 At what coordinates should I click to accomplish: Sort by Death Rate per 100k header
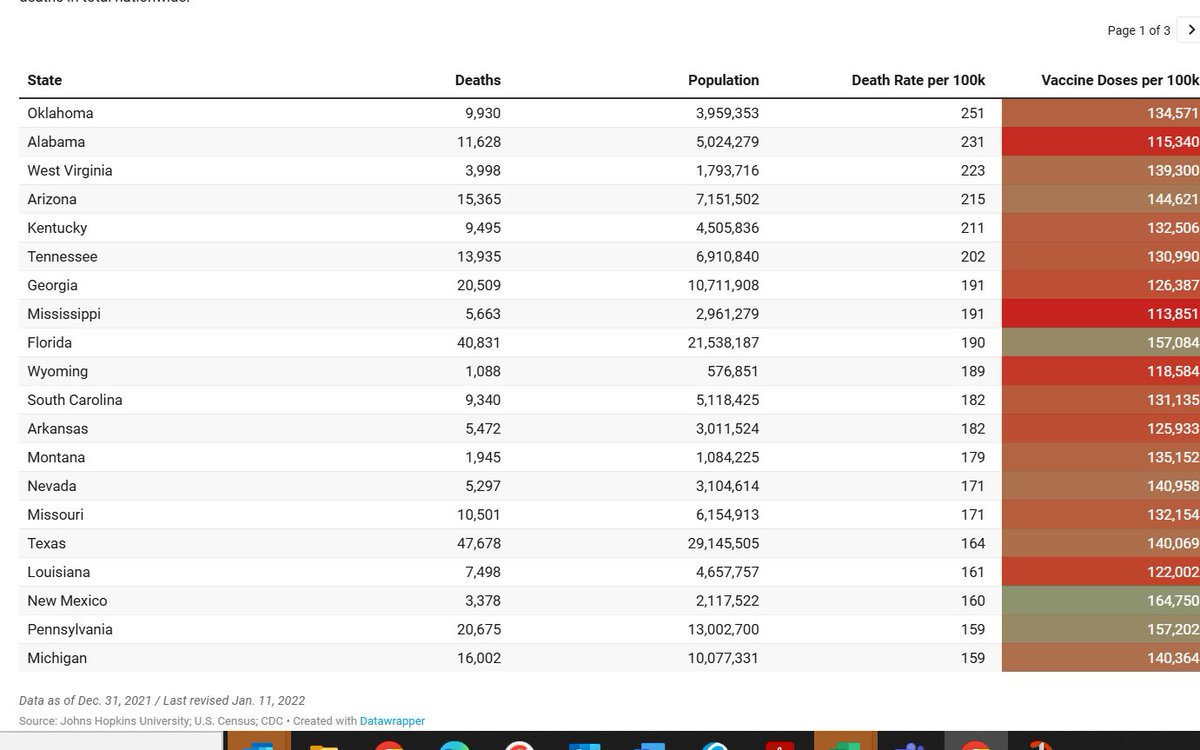[918, 80]
